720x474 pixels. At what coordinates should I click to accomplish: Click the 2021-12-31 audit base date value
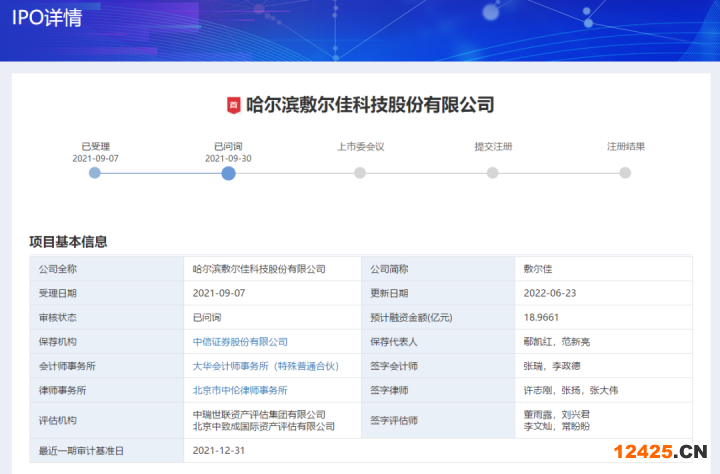point(217,451)
